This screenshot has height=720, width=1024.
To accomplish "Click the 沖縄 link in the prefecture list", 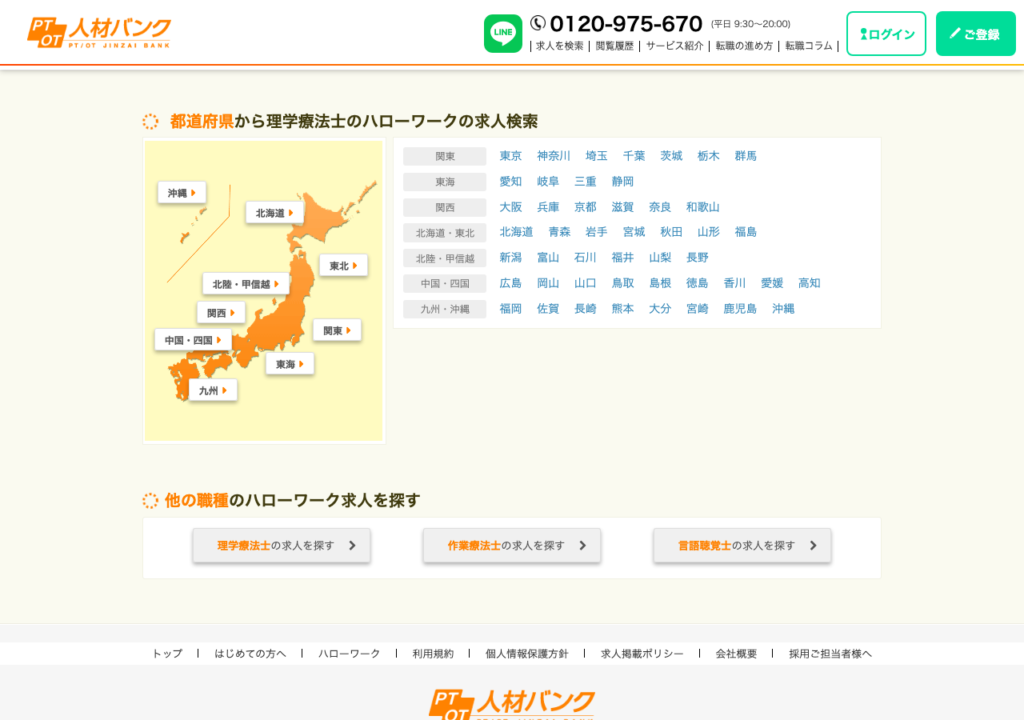I will click(783, 308).
